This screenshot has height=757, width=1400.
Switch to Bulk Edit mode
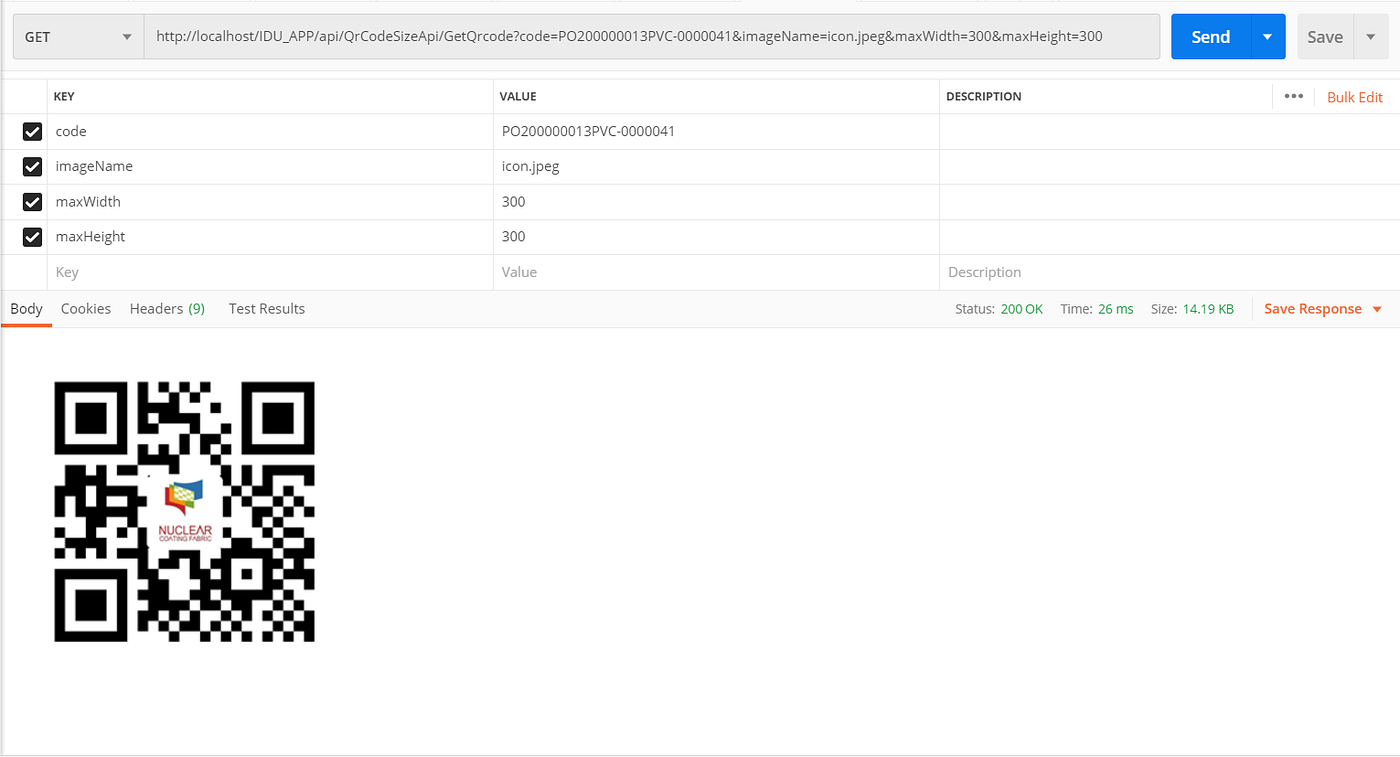point(1354,96)
